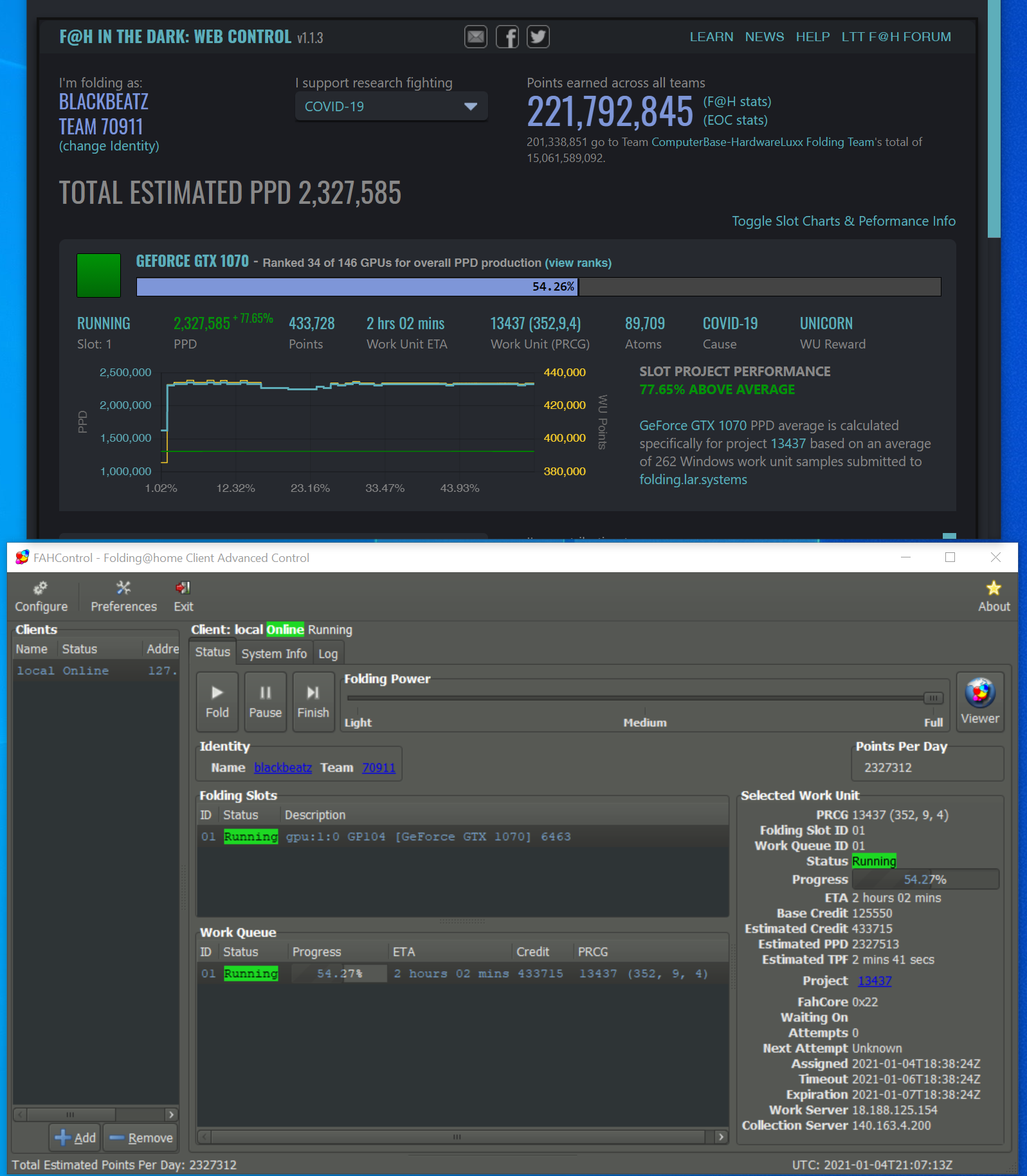Screen dimensions: 1027x1176
Task: Remove the selected client
Action: 141,1137
